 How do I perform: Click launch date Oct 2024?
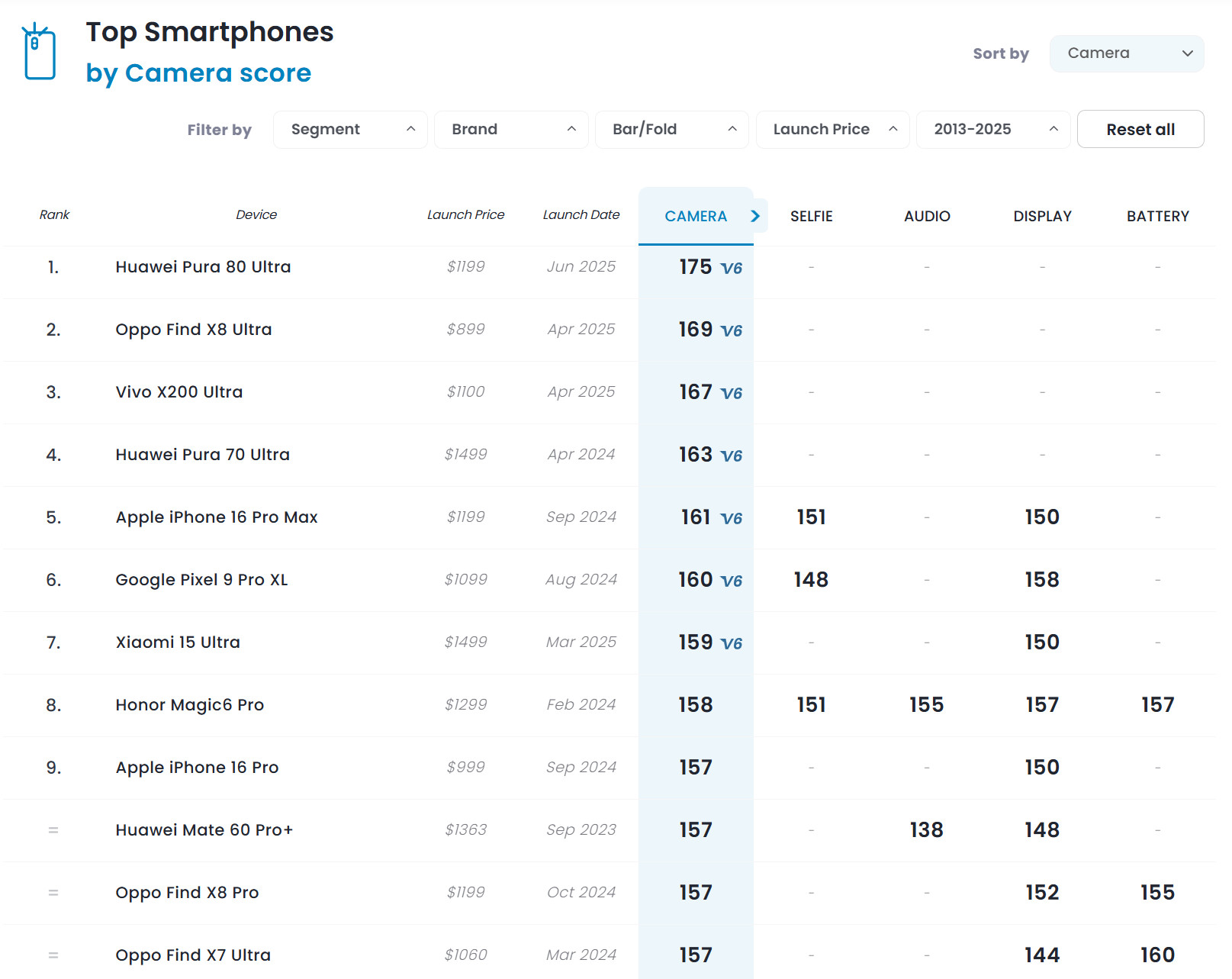click(581, 893)
